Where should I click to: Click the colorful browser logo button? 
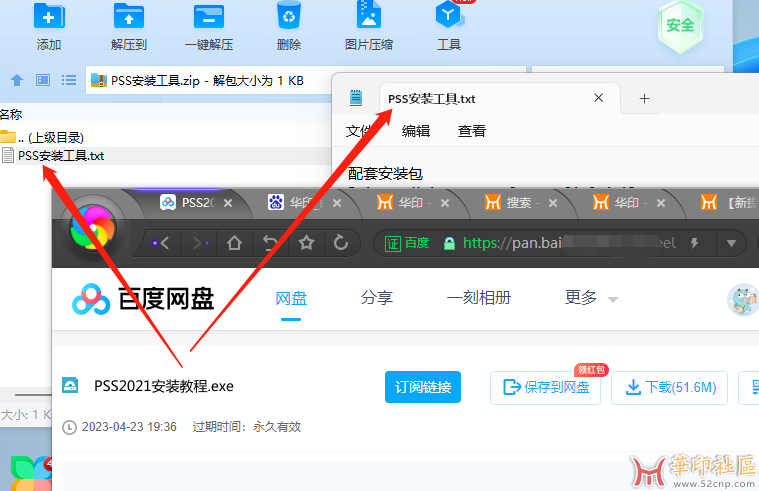pos(92,228)
